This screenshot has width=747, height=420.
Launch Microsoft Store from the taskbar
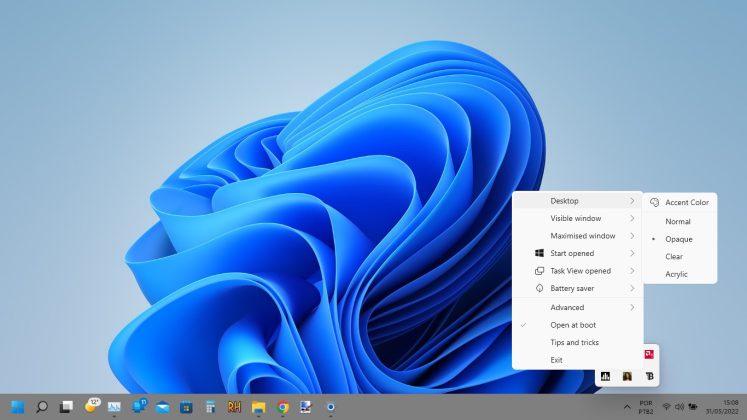click(186, 407)
